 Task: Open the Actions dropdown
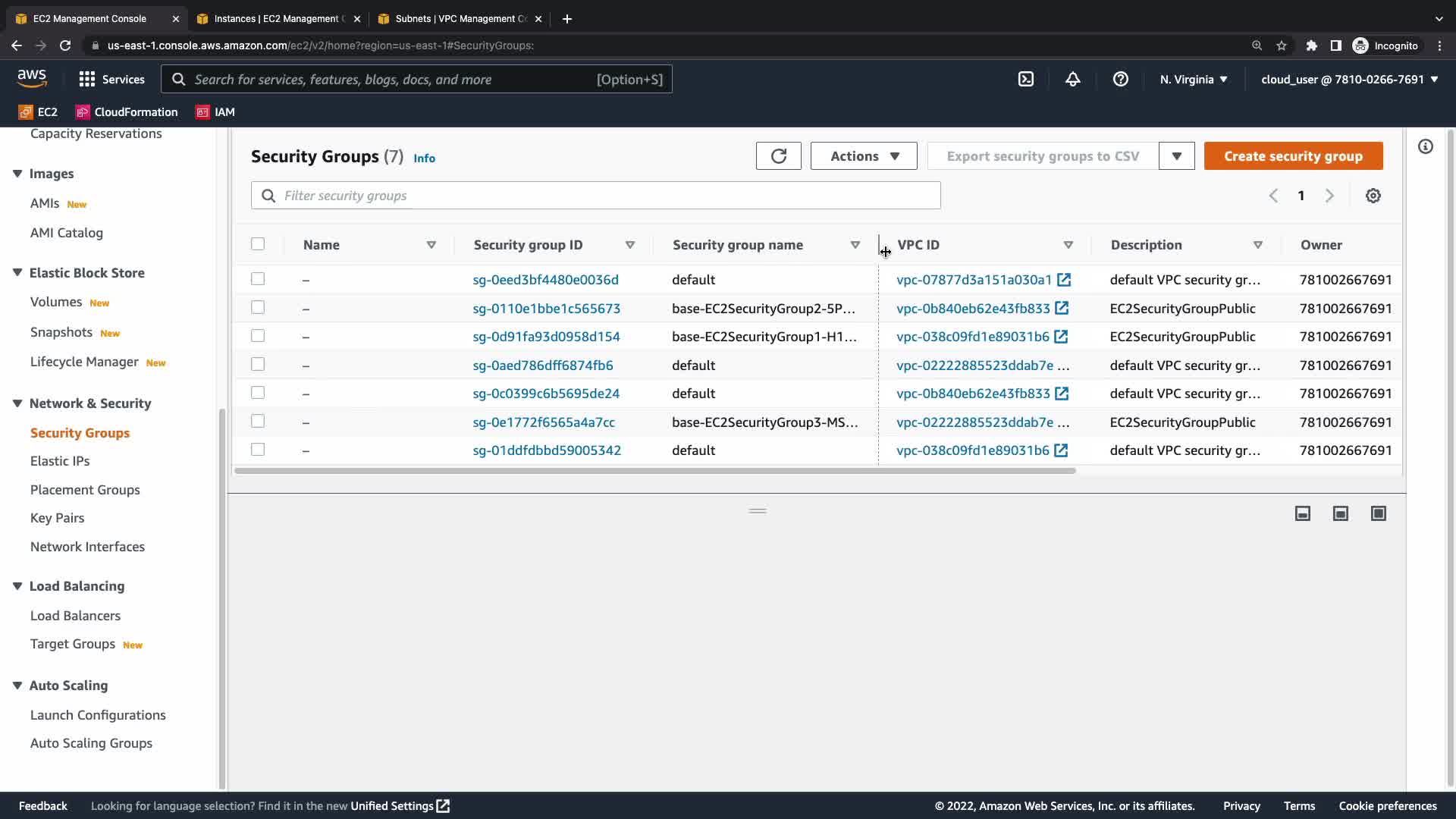click(x=863, y=156)
